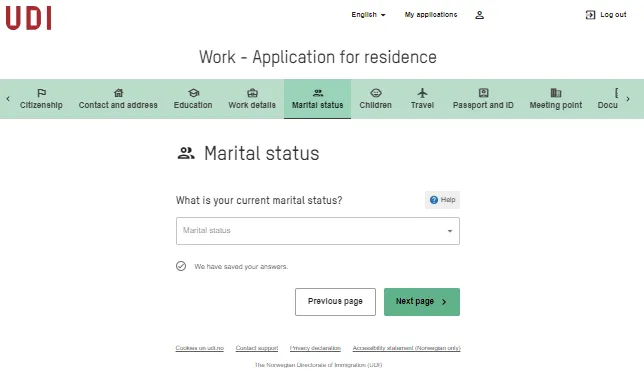644x382 pixels.
Task: Open the Meeting point step
Action: pyautogui.click(x=555, y=99)
